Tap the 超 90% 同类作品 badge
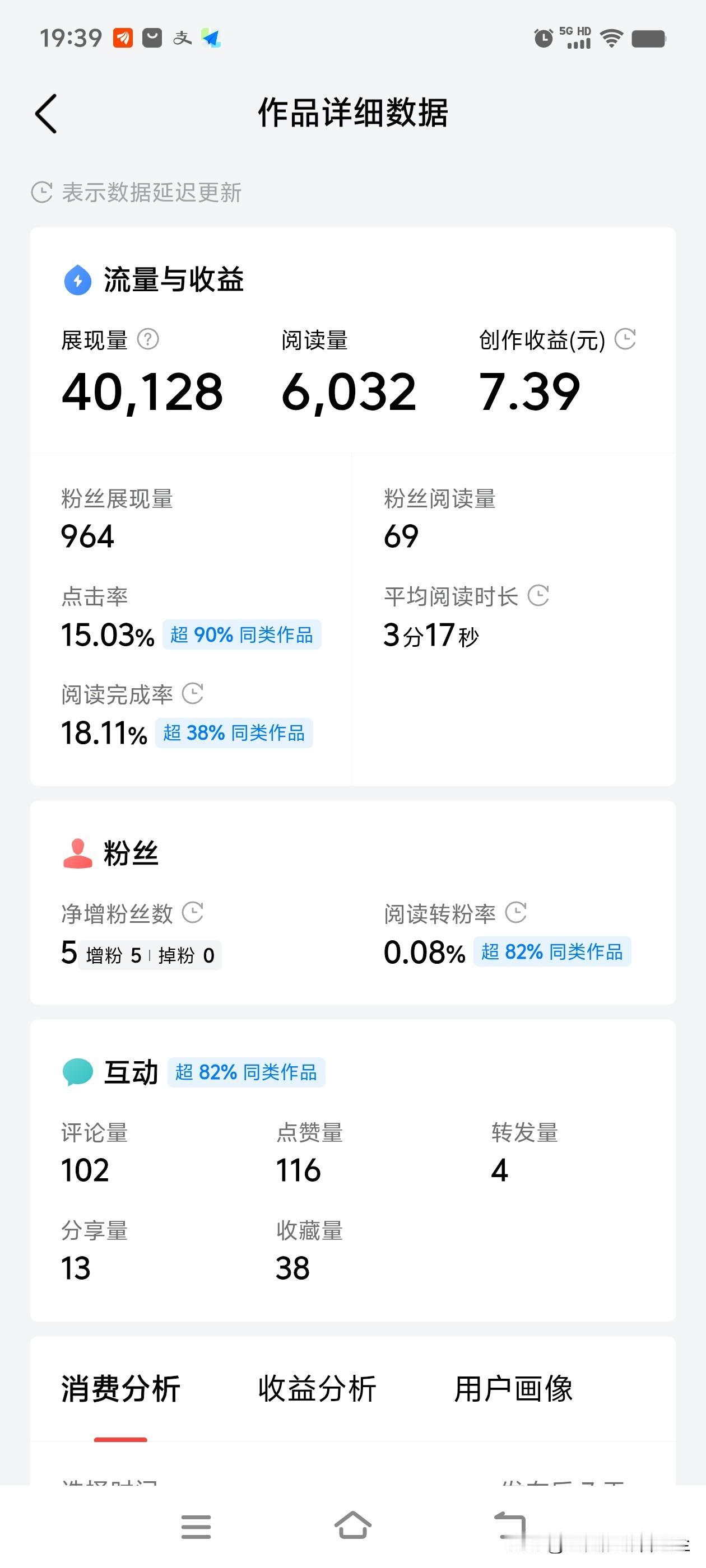This screenshot has width=706, height=1568. coord(242,635)
